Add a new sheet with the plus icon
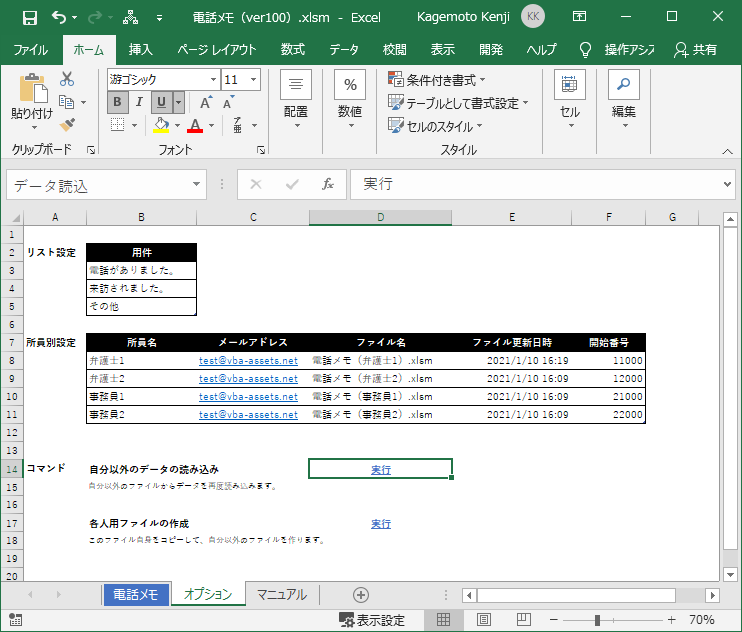This screenshot has width=742, height=632. [361, 595]
